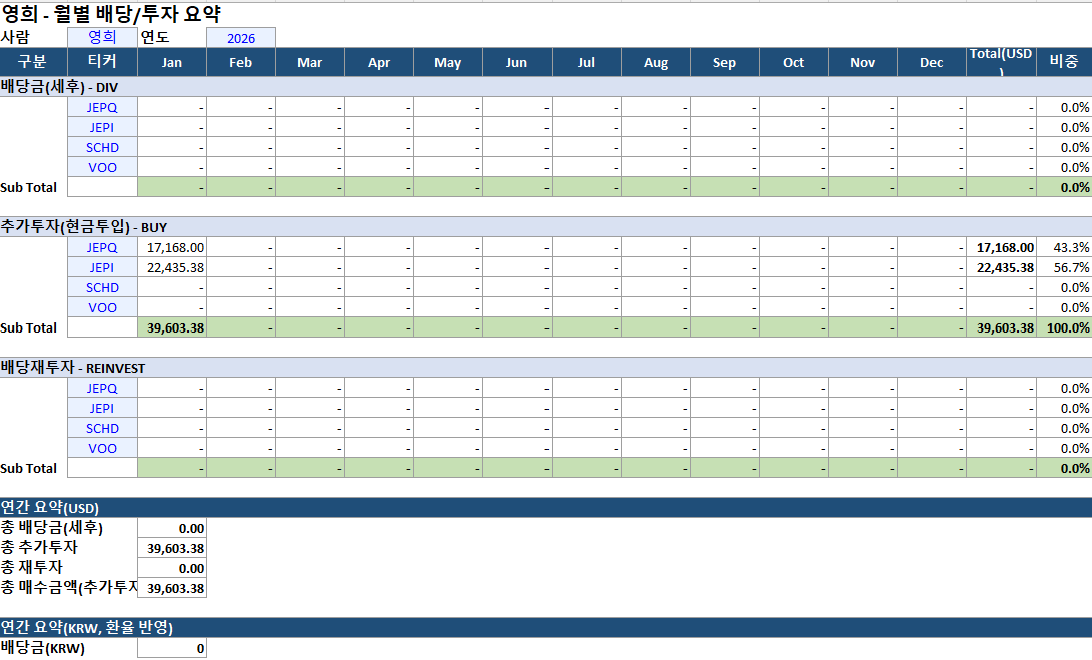The height and width of the screenshot is (660, 1092).
Task: Click the 티커 column header
Action: pos(102,62)
